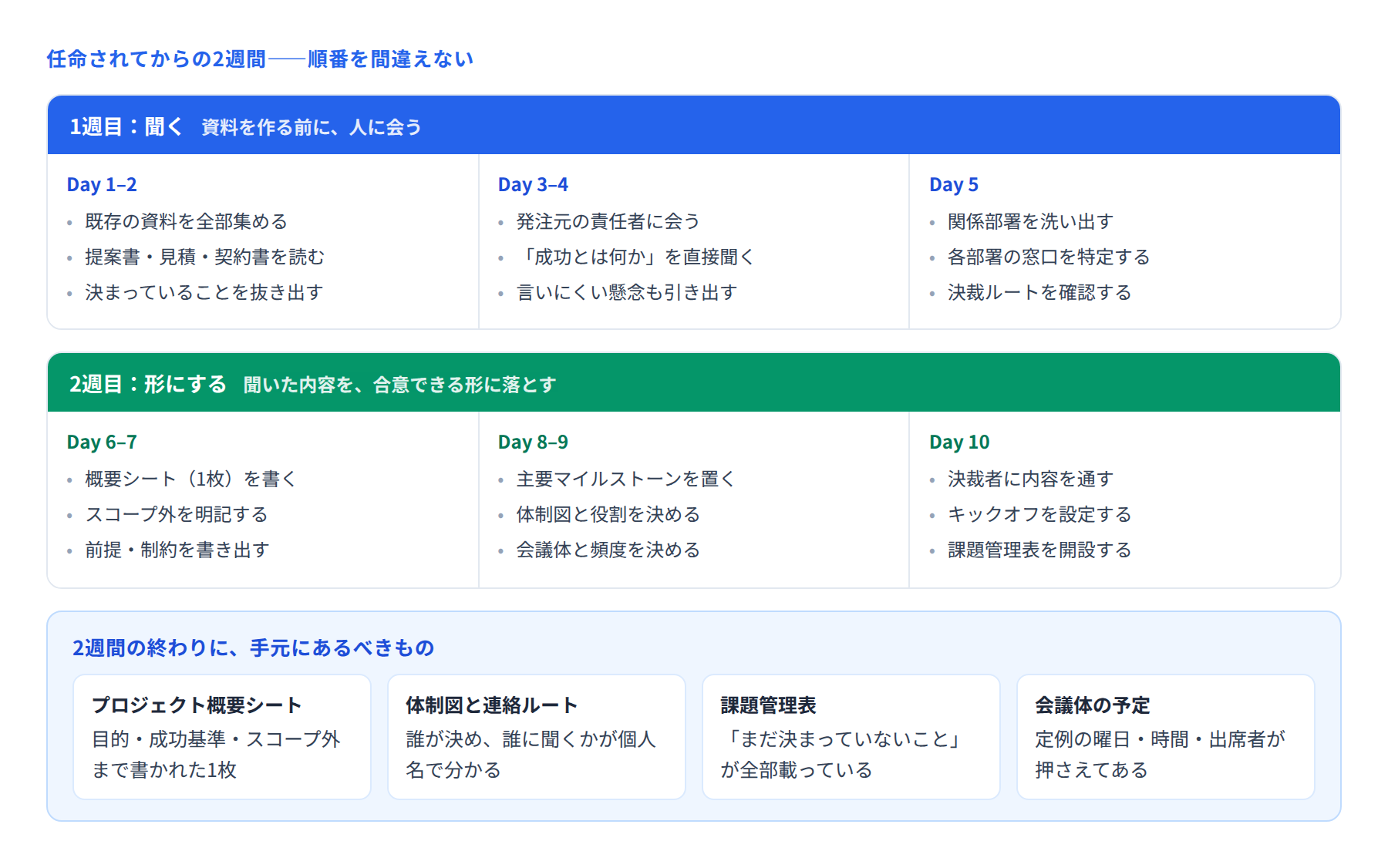Click the line 会議体と頻度を決める
The image size is (1388, 868).
[608, 550]
